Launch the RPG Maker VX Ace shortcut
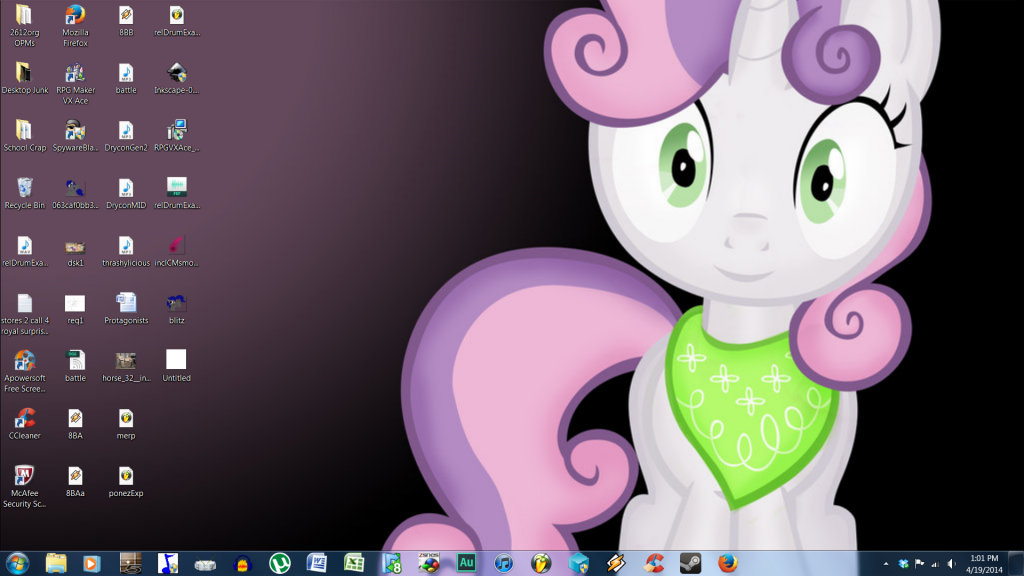1024x576 pixels. pyautogui.click(x=75, y=83)
